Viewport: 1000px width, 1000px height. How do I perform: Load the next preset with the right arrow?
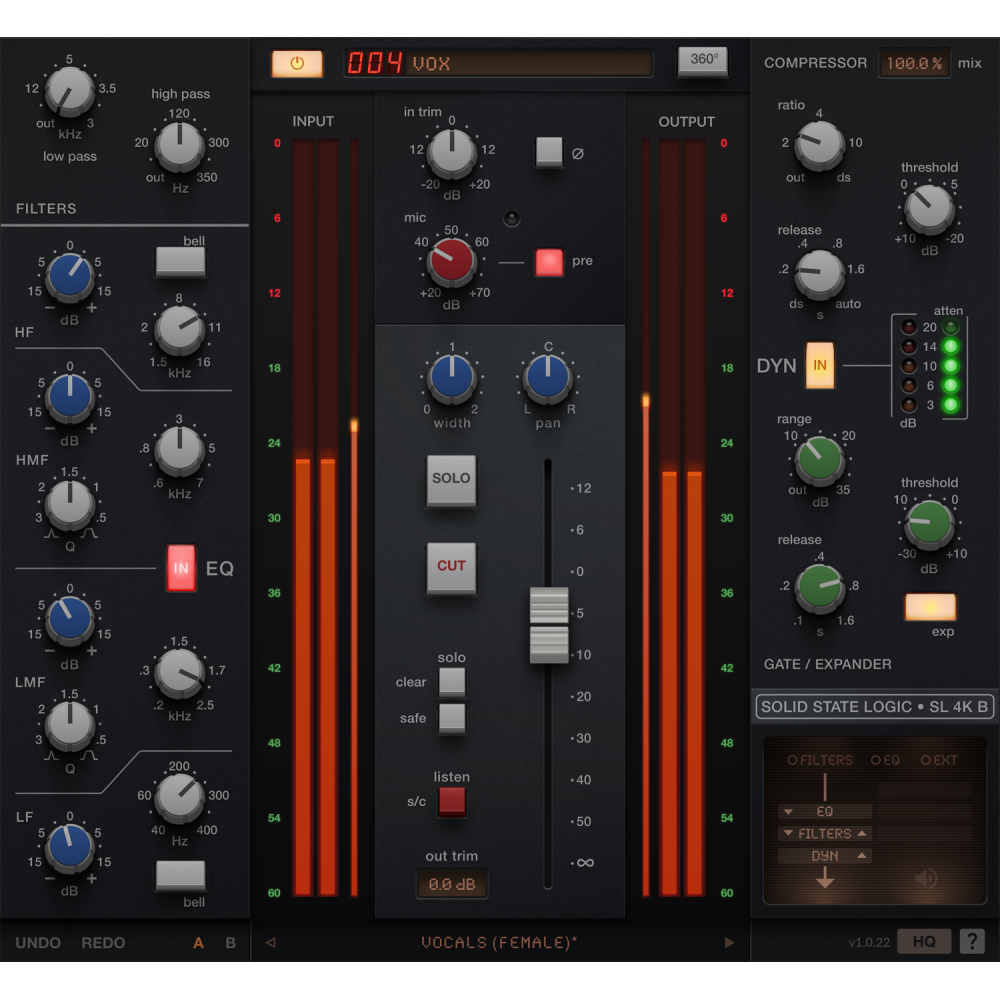click(x=730, y=942)
